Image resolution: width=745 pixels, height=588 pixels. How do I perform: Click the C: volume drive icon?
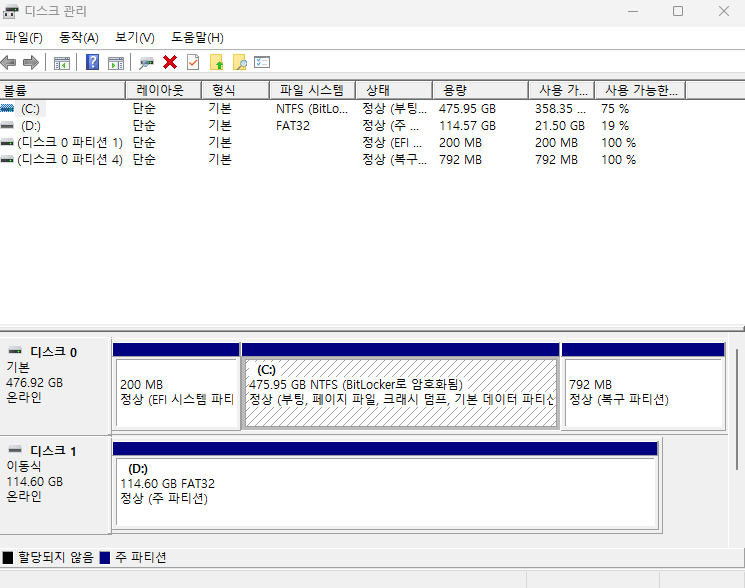click(7, 108)
